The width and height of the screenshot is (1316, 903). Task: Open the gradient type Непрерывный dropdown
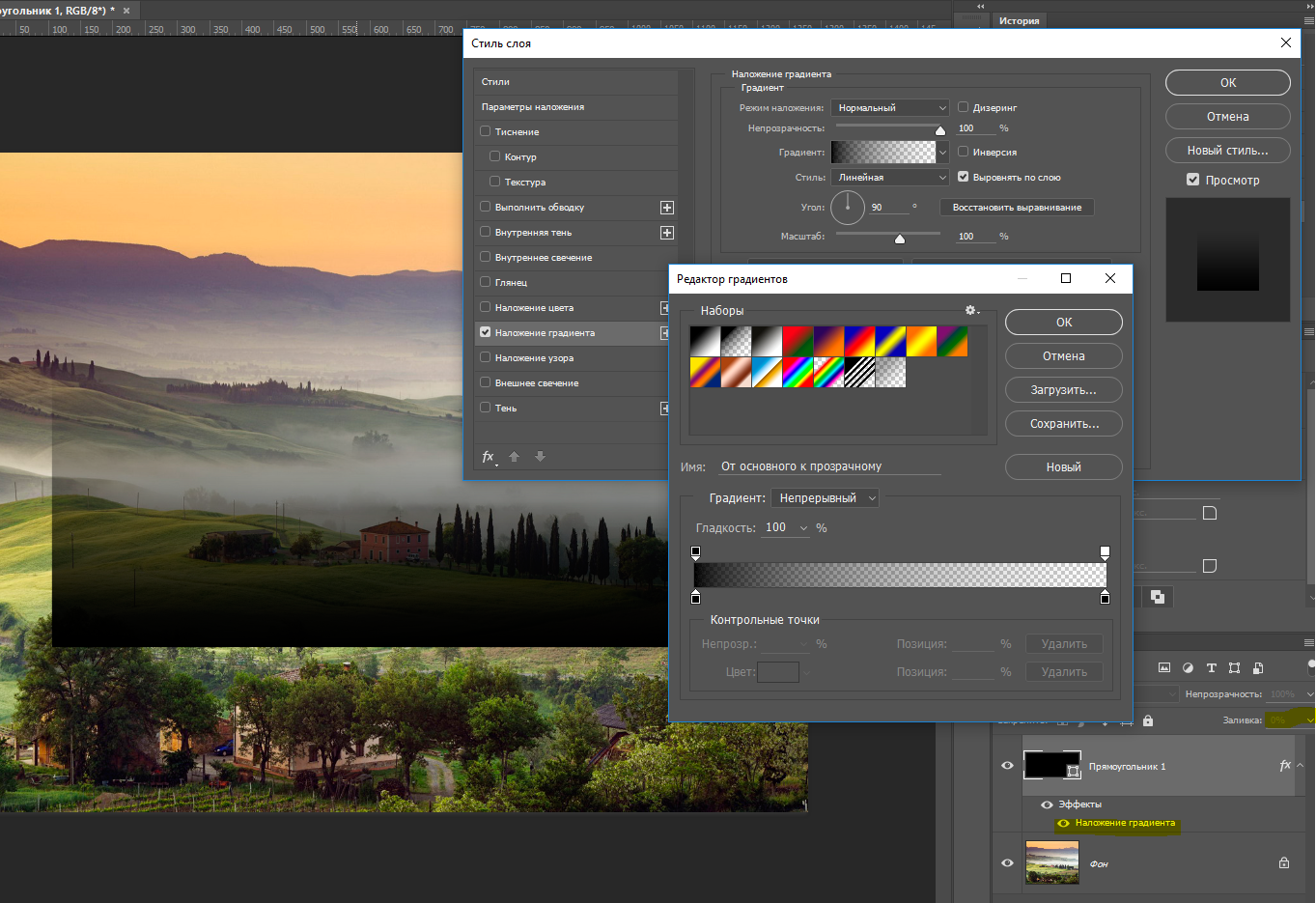(826, 498)
